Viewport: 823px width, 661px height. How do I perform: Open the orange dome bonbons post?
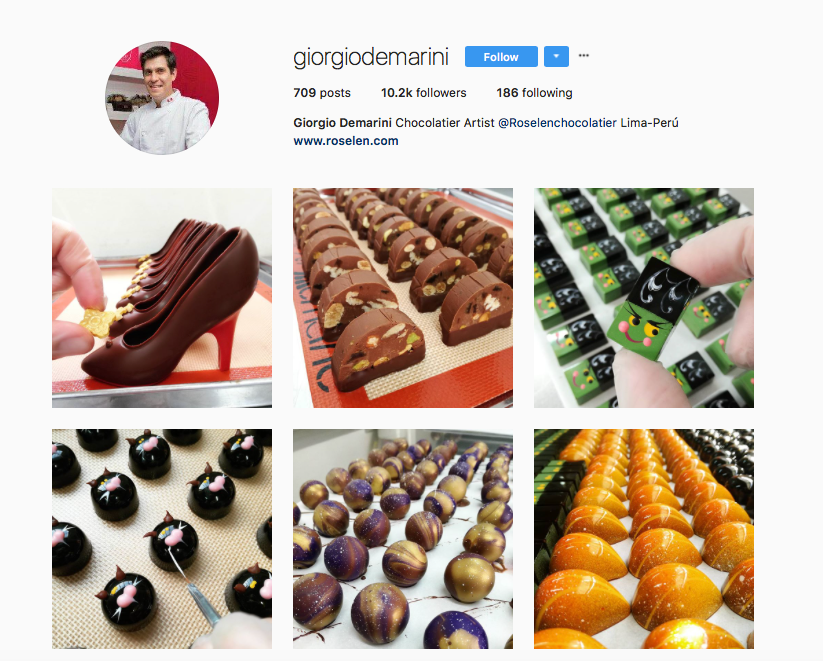click(x=644, y=539)
